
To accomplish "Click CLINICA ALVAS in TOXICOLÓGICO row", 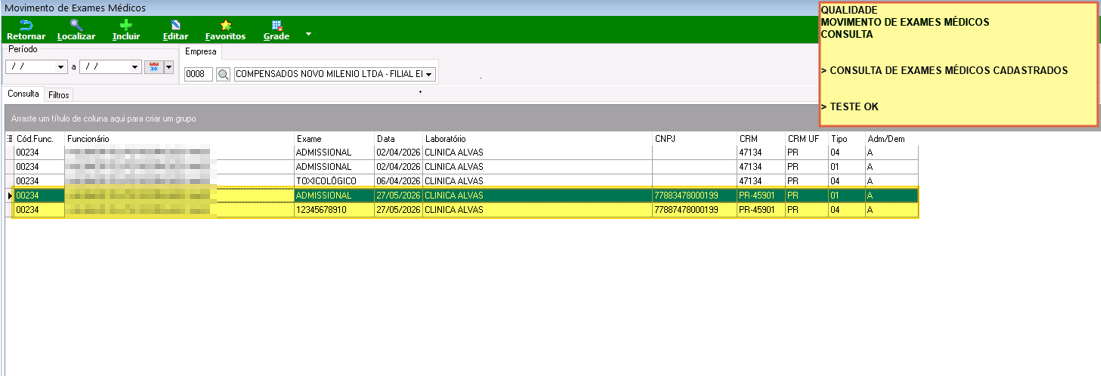I will point(537,181).
